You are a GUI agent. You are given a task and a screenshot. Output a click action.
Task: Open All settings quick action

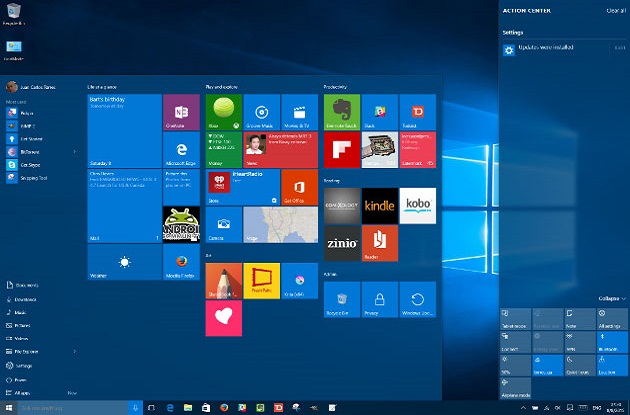pos(610,321)
